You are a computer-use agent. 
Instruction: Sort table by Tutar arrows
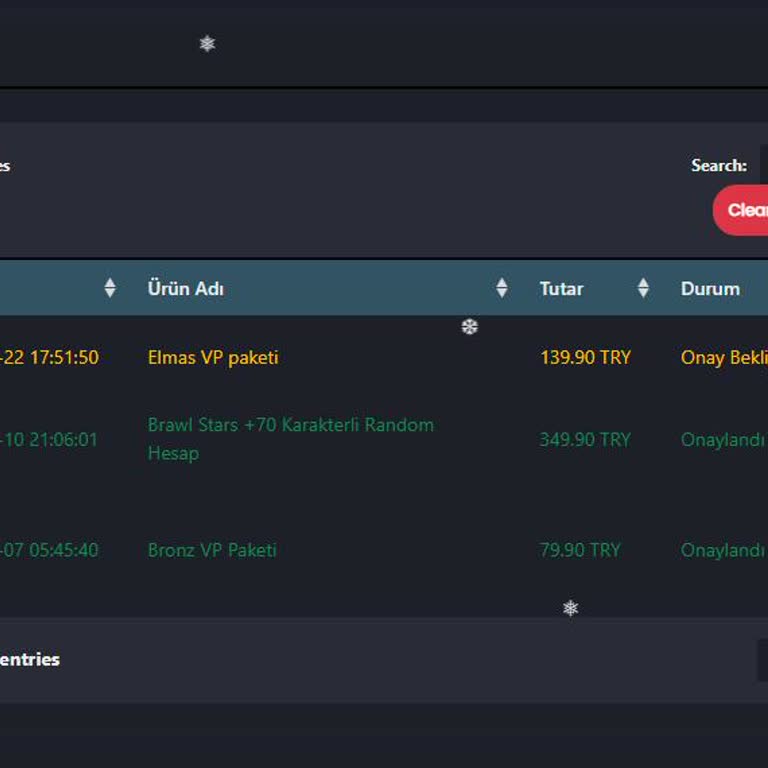643,288
